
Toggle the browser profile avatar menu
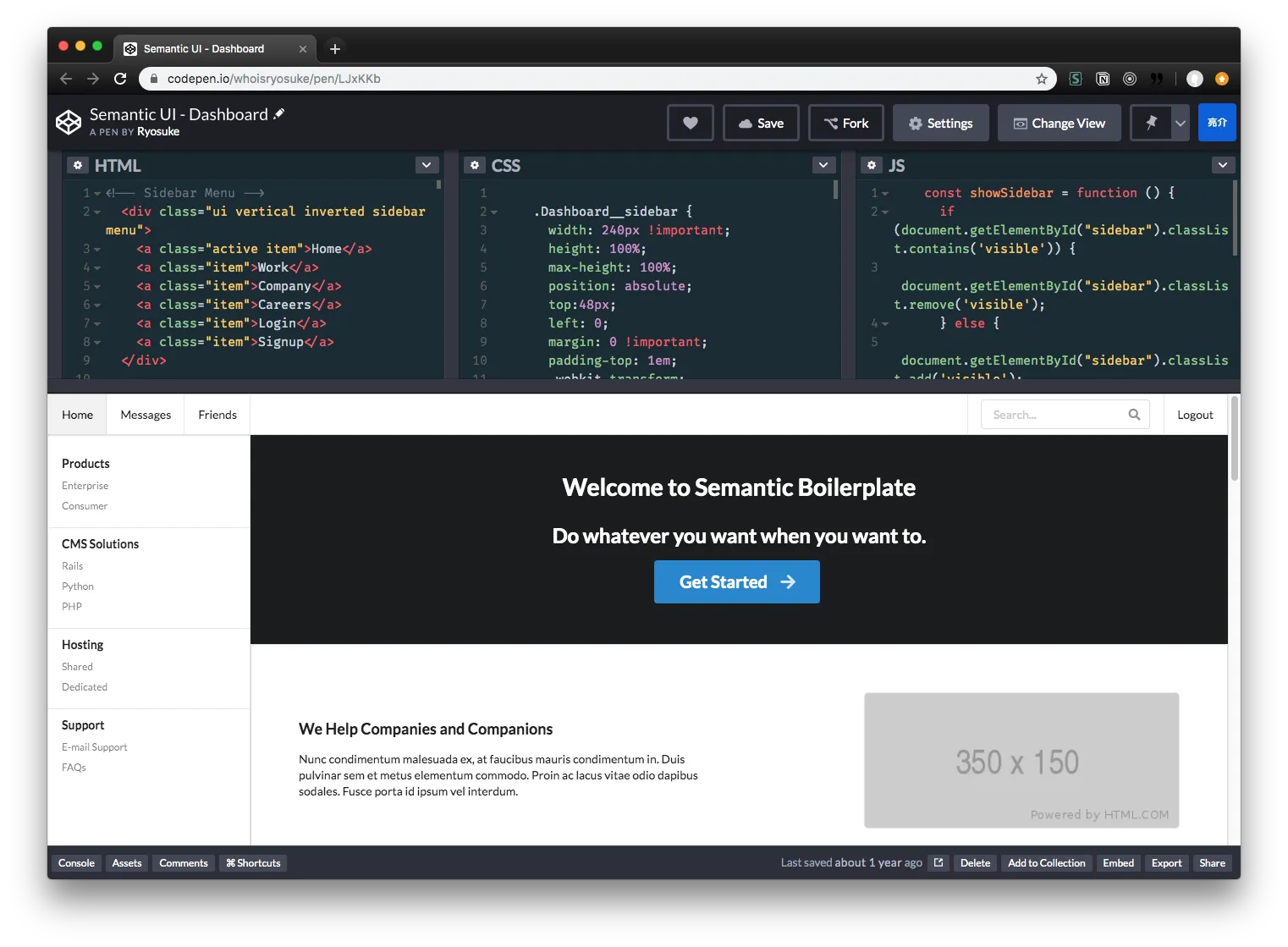pyautogui.click(x=1194, y=78)
